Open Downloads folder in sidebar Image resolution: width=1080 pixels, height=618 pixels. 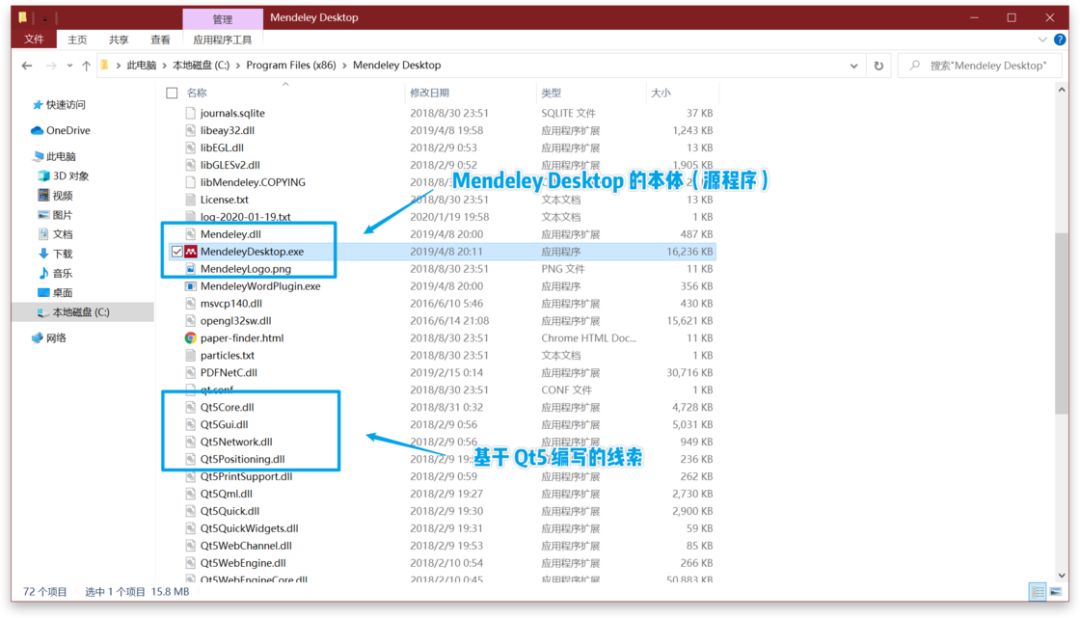tap(55, 254)
